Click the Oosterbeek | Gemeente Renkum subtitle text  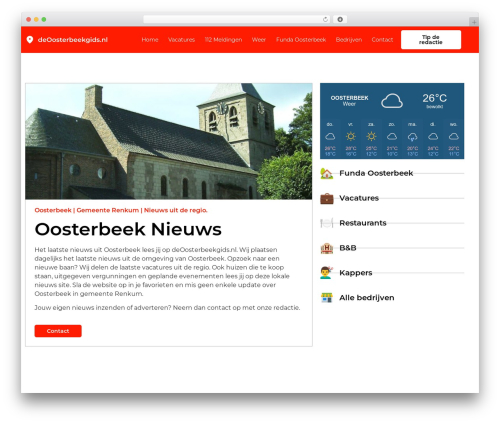121,210
